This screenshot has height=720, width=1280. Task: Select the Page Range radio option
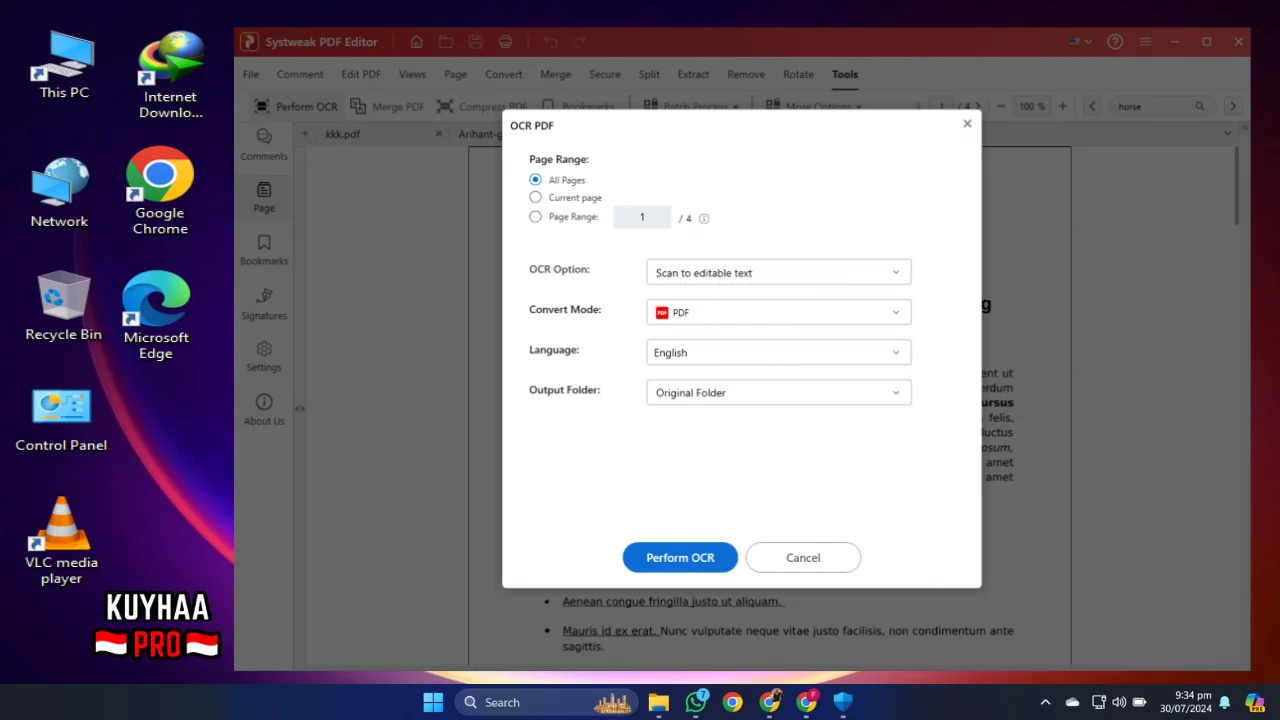coord(535,217)
